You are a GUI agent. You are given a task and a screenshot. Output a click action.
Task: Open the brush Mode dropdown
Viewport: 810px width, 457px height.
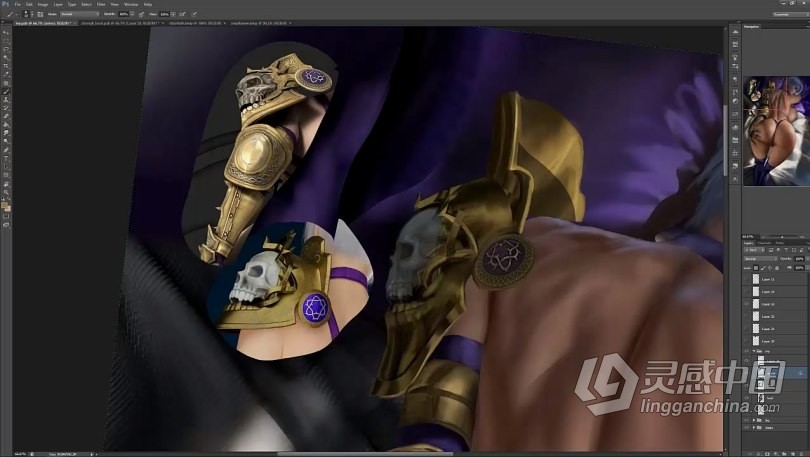pyautogui.click(x=79, y=14)
